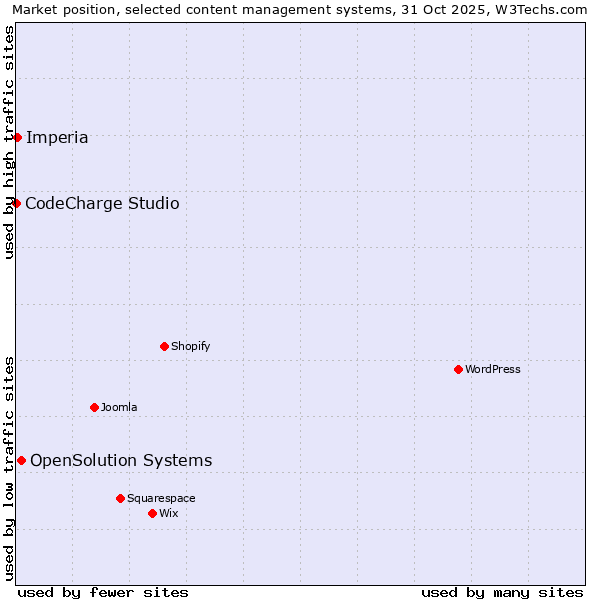
Task: Click the Joomla text label
Action: pos(119,408)
